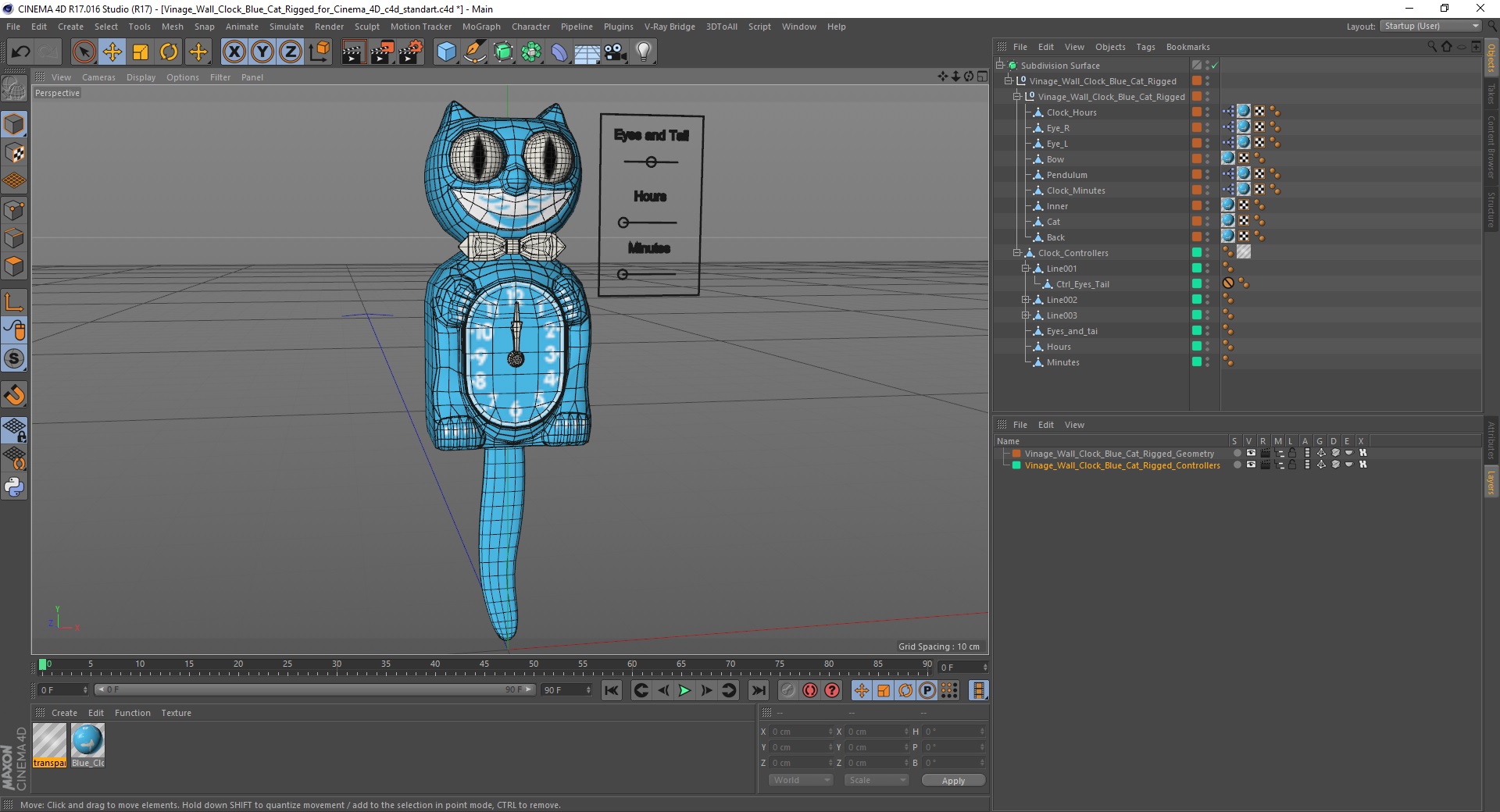This screenshot has width=1500, height=812.
Task: Select Ctrl_Eyes_Tail in object tree
Action: click(x=1082, y=284)
